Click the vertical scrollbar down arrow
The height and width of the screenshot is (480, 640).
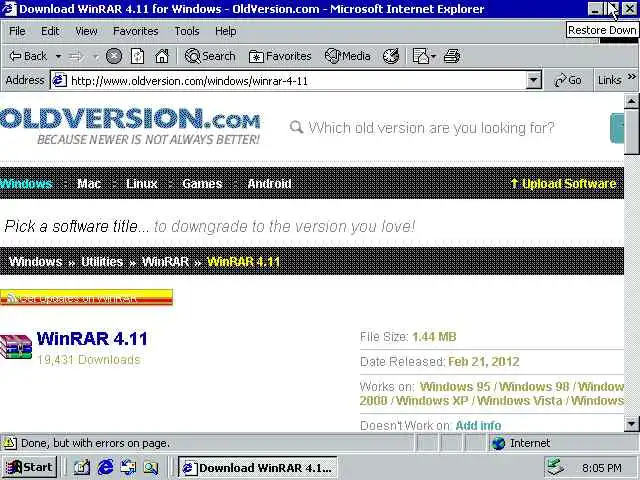point(631,424)
